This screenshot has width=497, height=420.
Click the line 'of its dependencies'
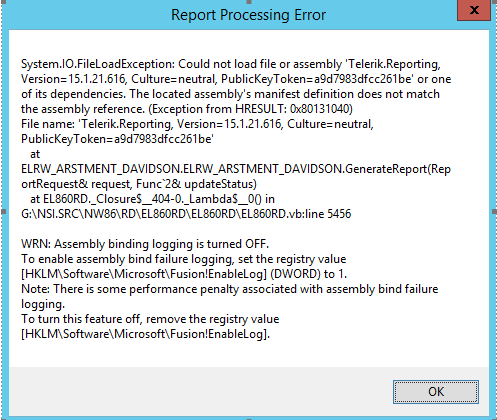(x=230, y=94)
